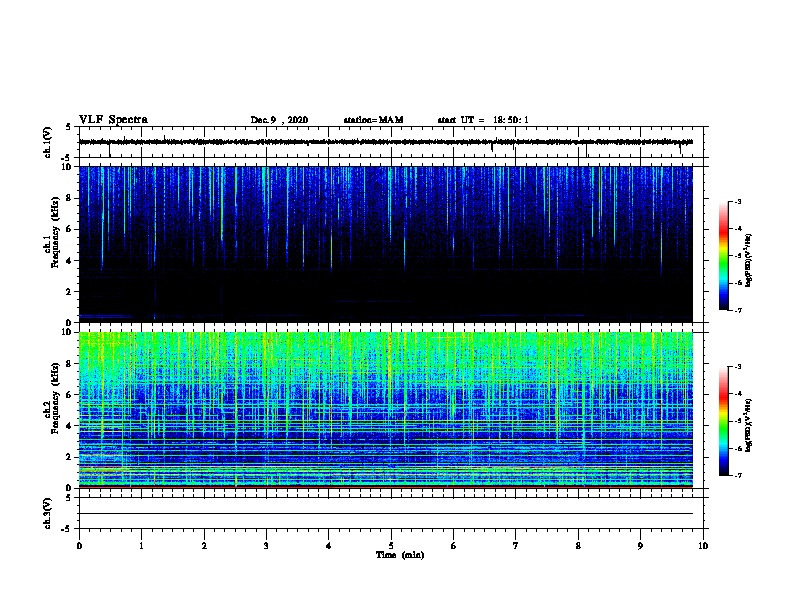Click tick label "5" on the Time axis

coord(391,546)
